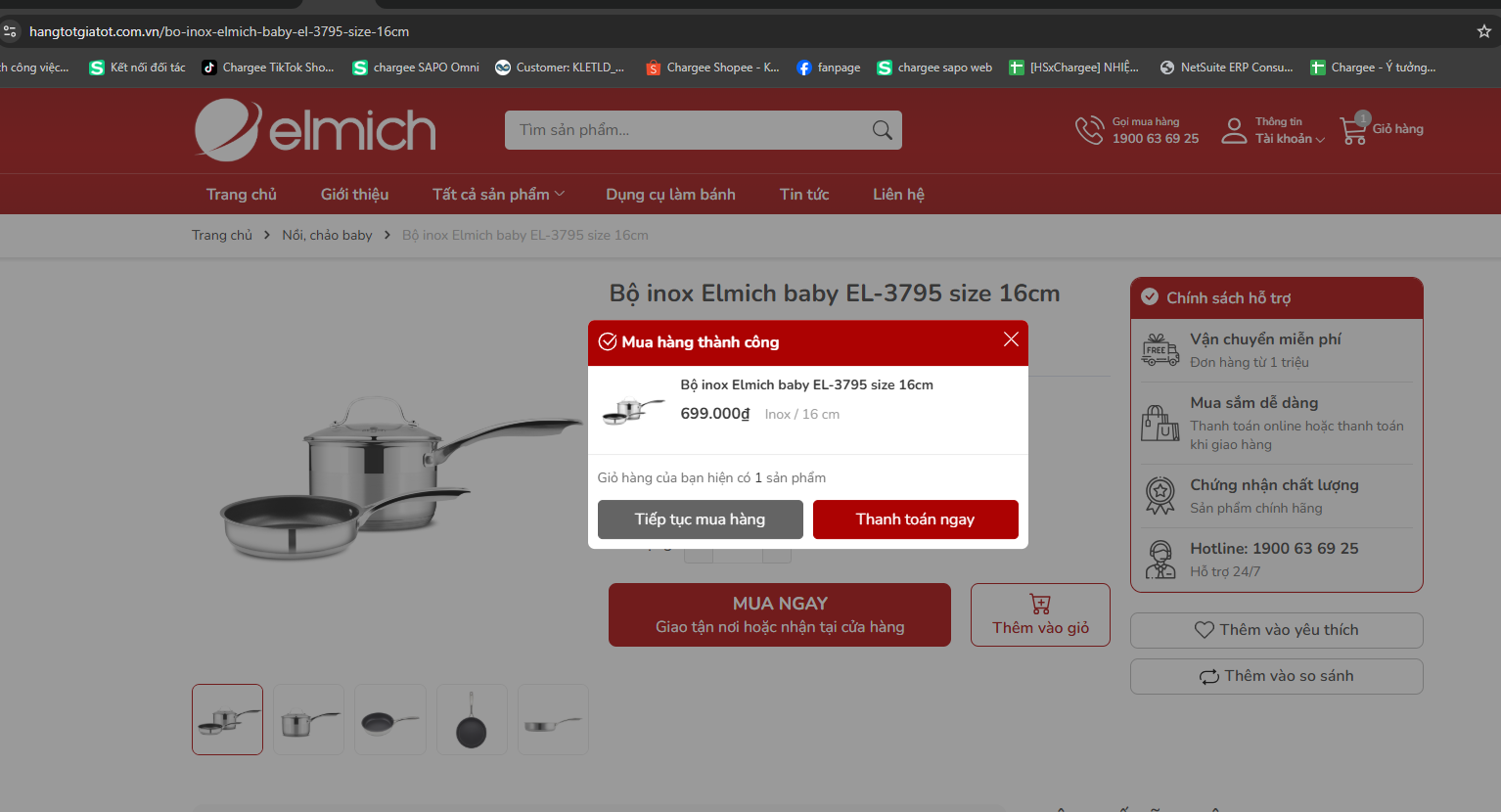
Task: Expand Tất cả sản phẩm dropdown menu
Action: 499,195
